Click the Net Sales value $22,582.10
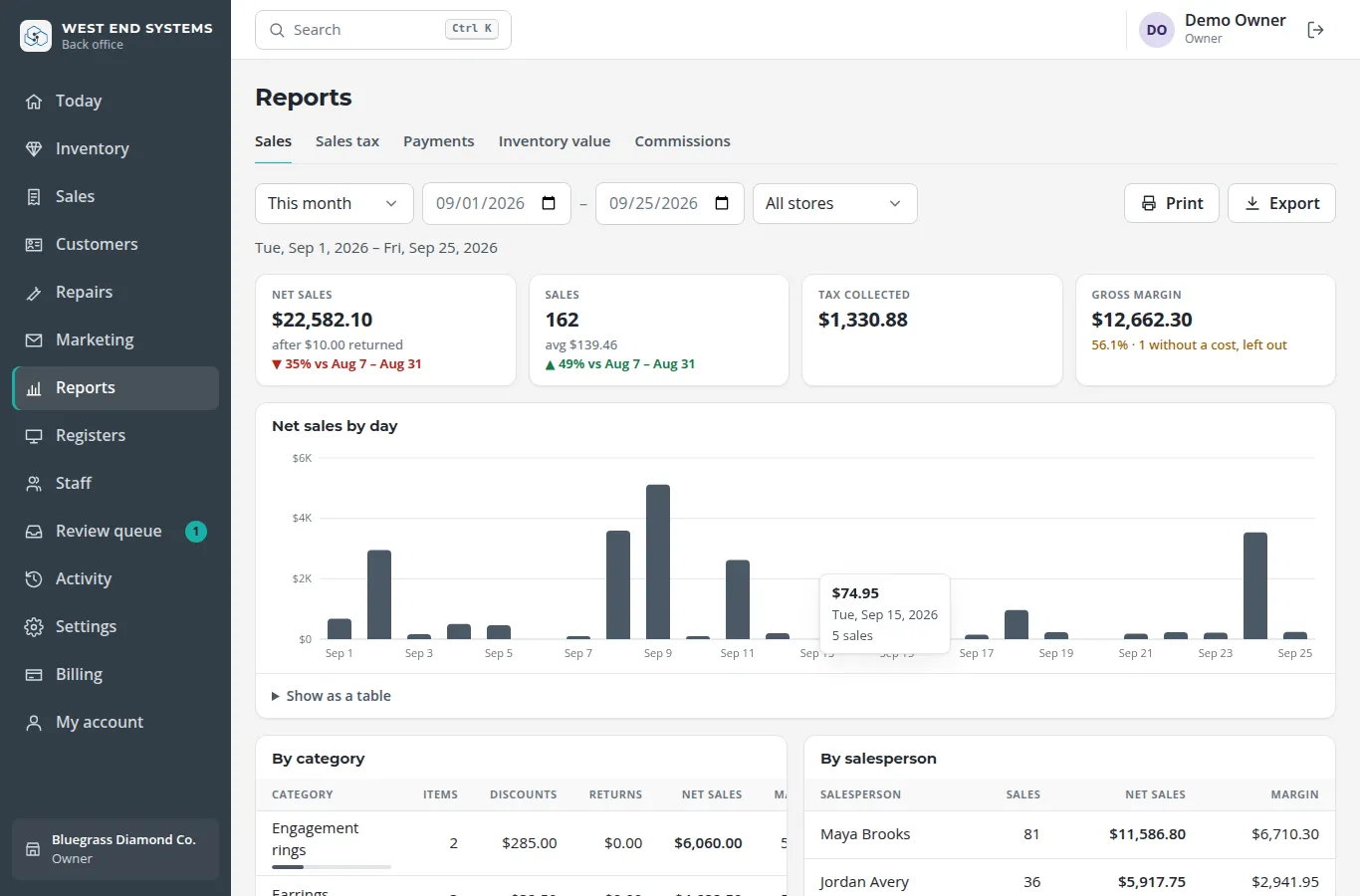The image size is (1360, 896). (322, 320)
